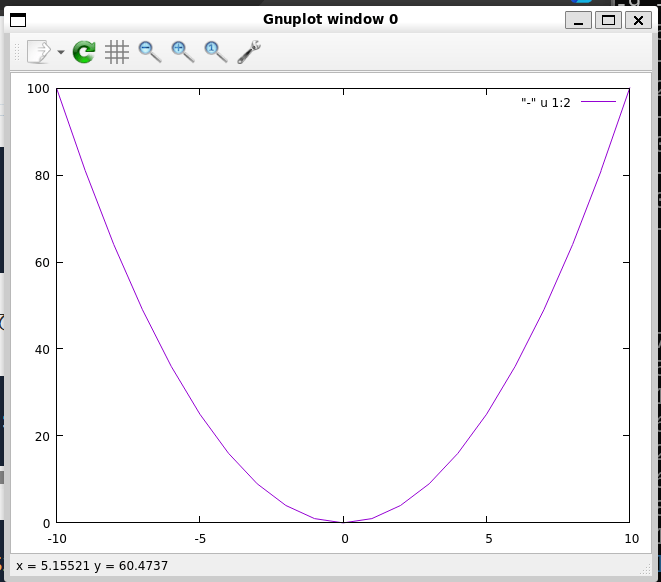Replot the graph with green refresh icon

(x=84, y=52)
